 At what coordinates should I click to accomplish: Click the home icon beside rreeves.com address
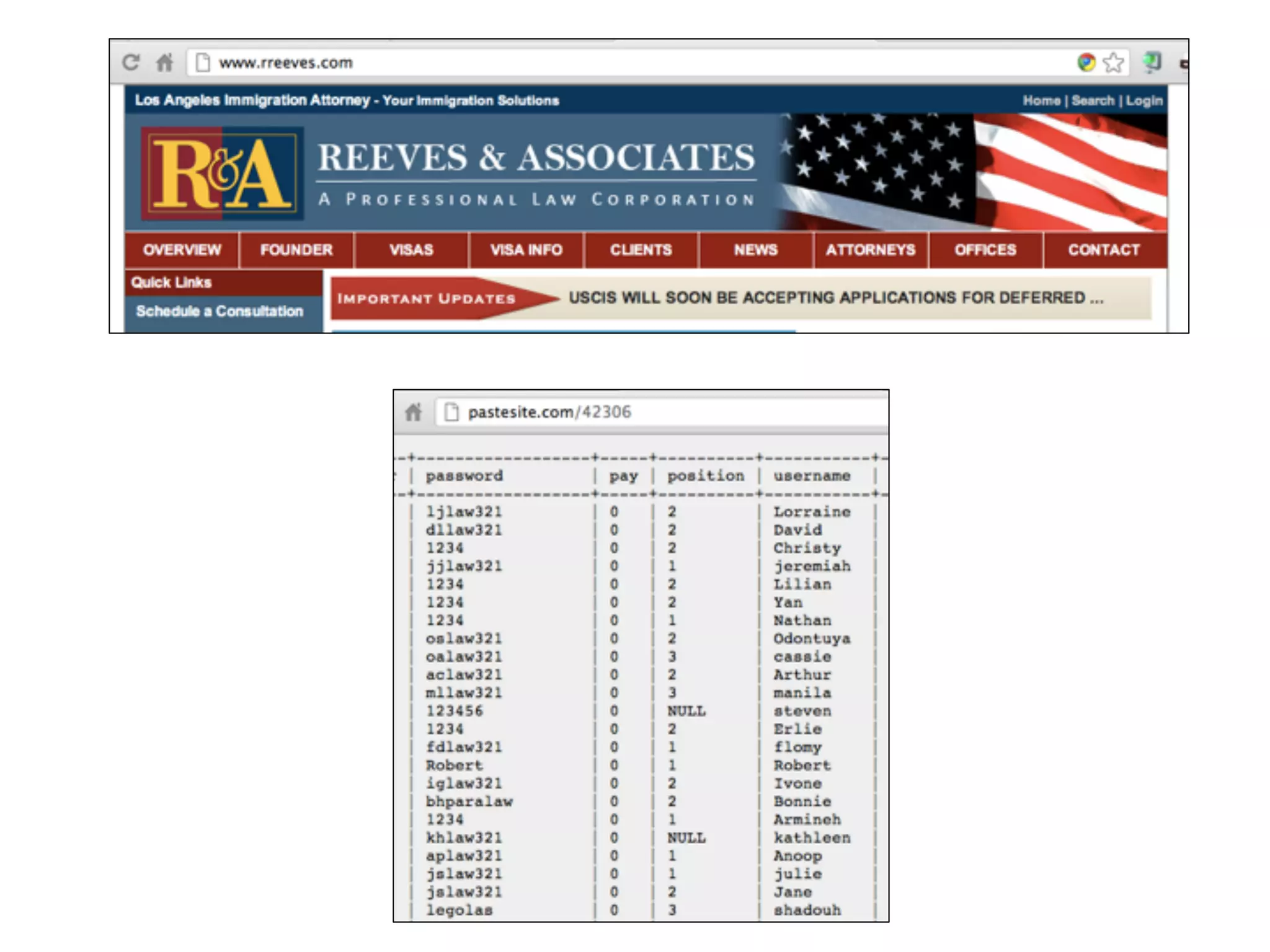pyautogui.click(x=164, y=63)
